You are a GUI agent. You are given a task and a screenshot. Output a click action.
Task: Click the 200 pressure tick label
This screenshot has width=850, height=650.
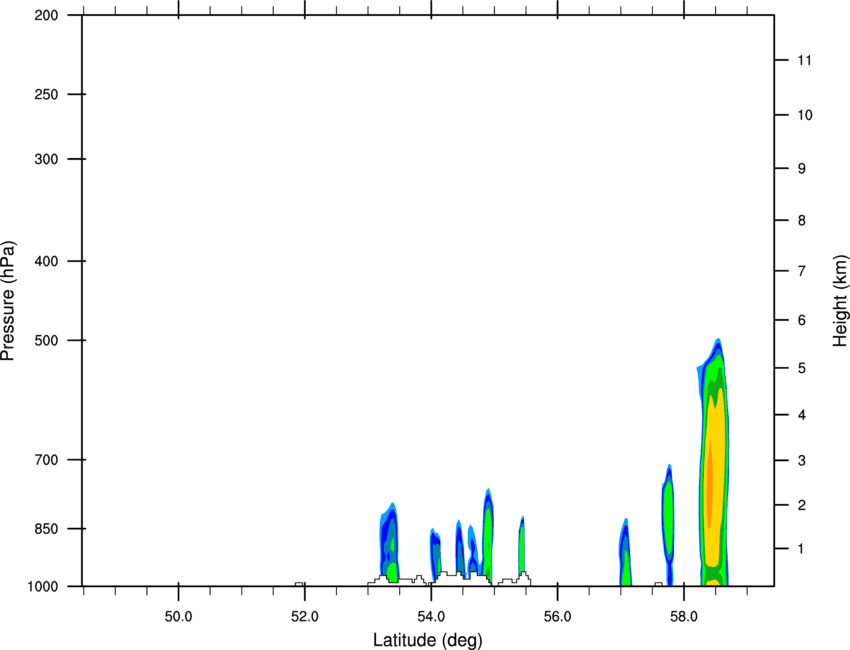point(46,15)
